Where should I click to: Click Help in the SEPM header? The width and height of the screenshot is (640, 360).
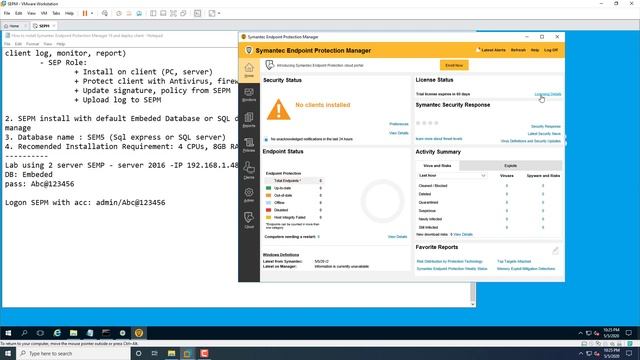(535, 50)
